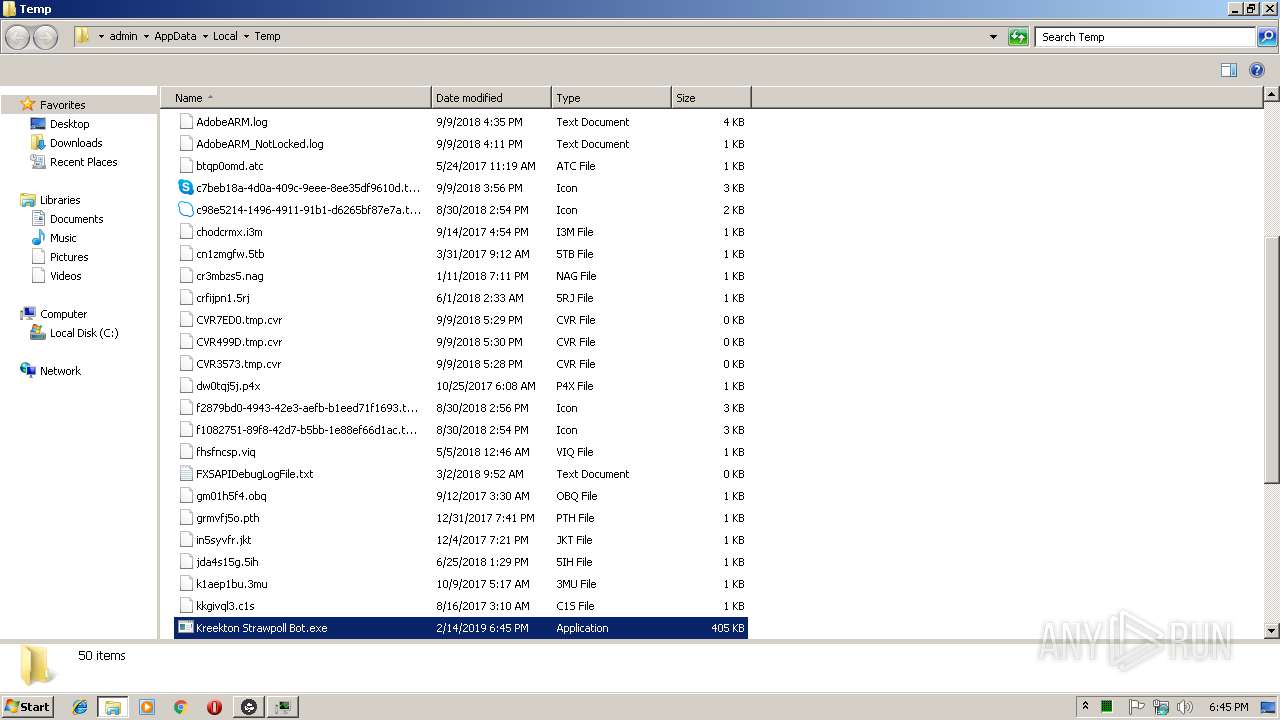Screen dimensions: 1280x720
Task: Click Internet Explorer in taskbar
Action: [80, 707]
